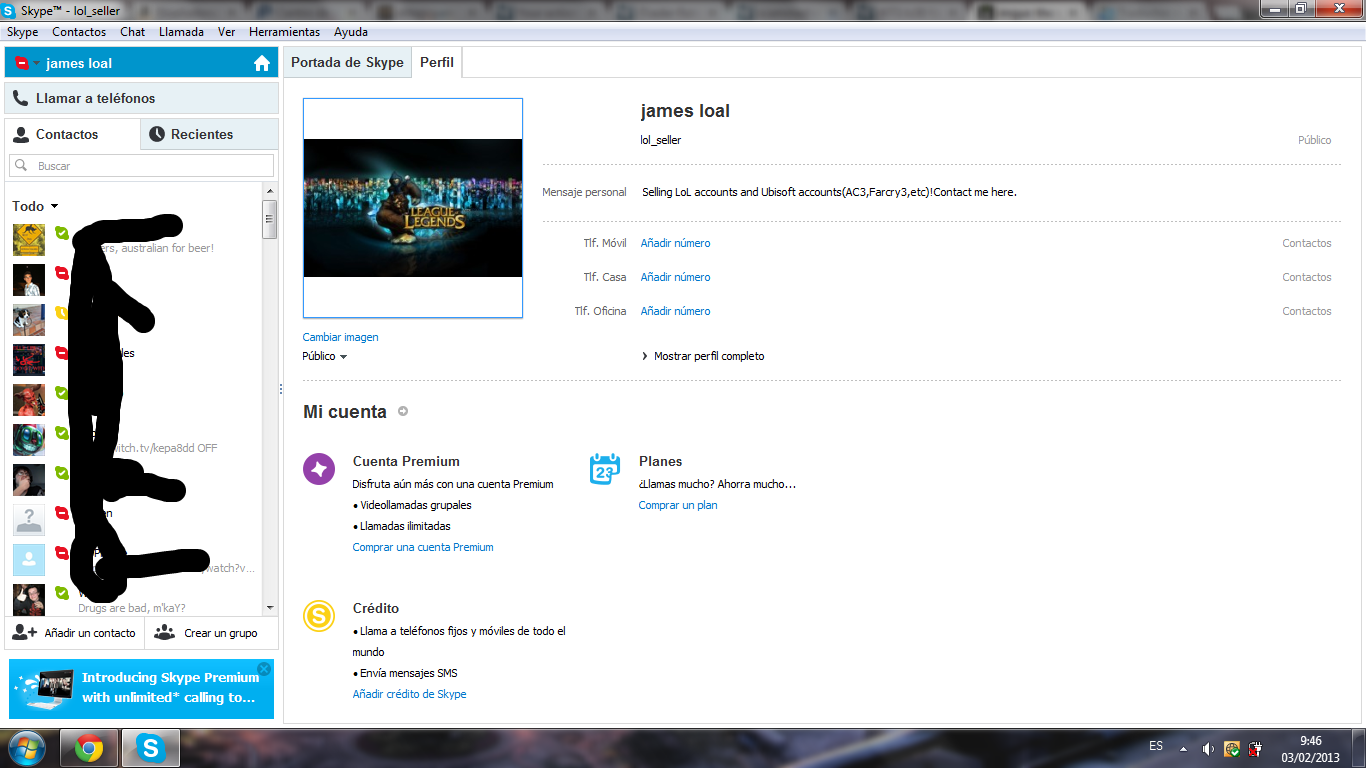Open the Contactos menu in menu bar
The image size is (1366, 768).
tap(79, 32)
